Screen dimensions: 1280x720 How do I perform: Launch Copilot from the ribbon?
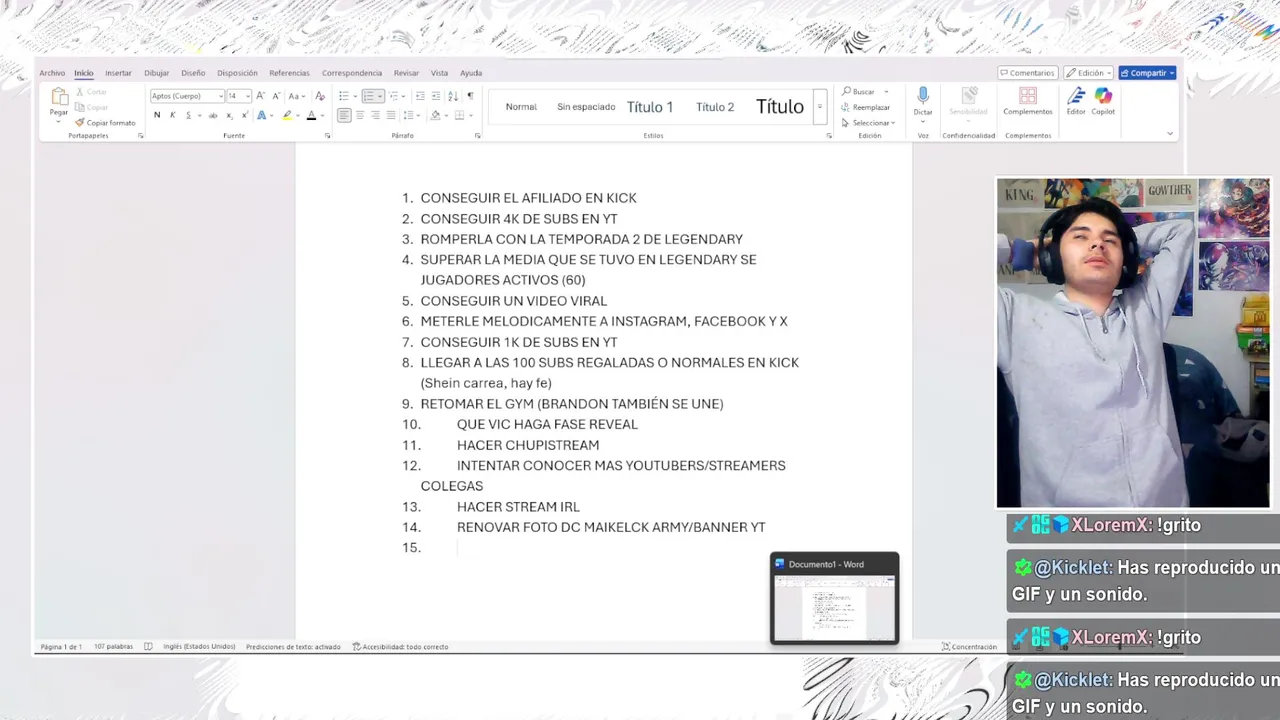click(x=1103, y=100)
